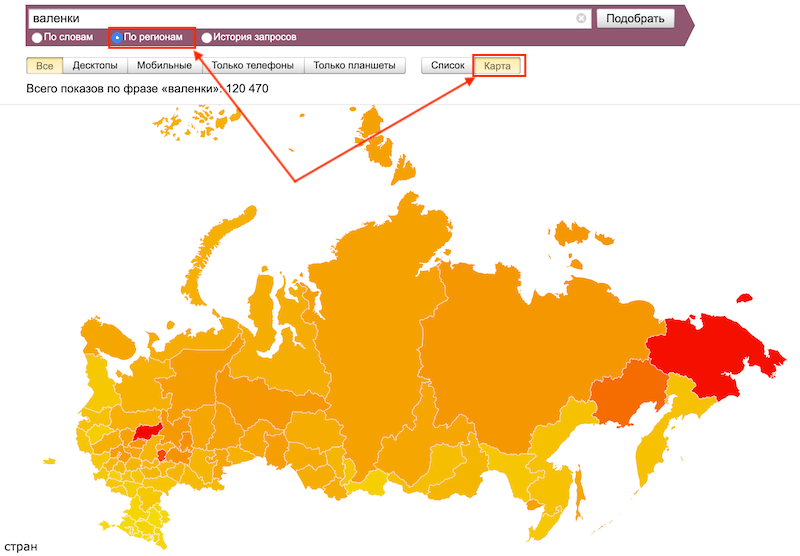This screenshot has width=800, height=556.
Task: Switch to the Все device tab
Action: pos(44,66)
